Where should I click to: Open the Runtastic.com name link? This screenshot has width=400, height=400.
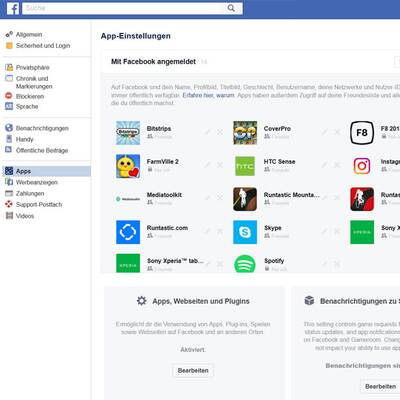(167, 228)
